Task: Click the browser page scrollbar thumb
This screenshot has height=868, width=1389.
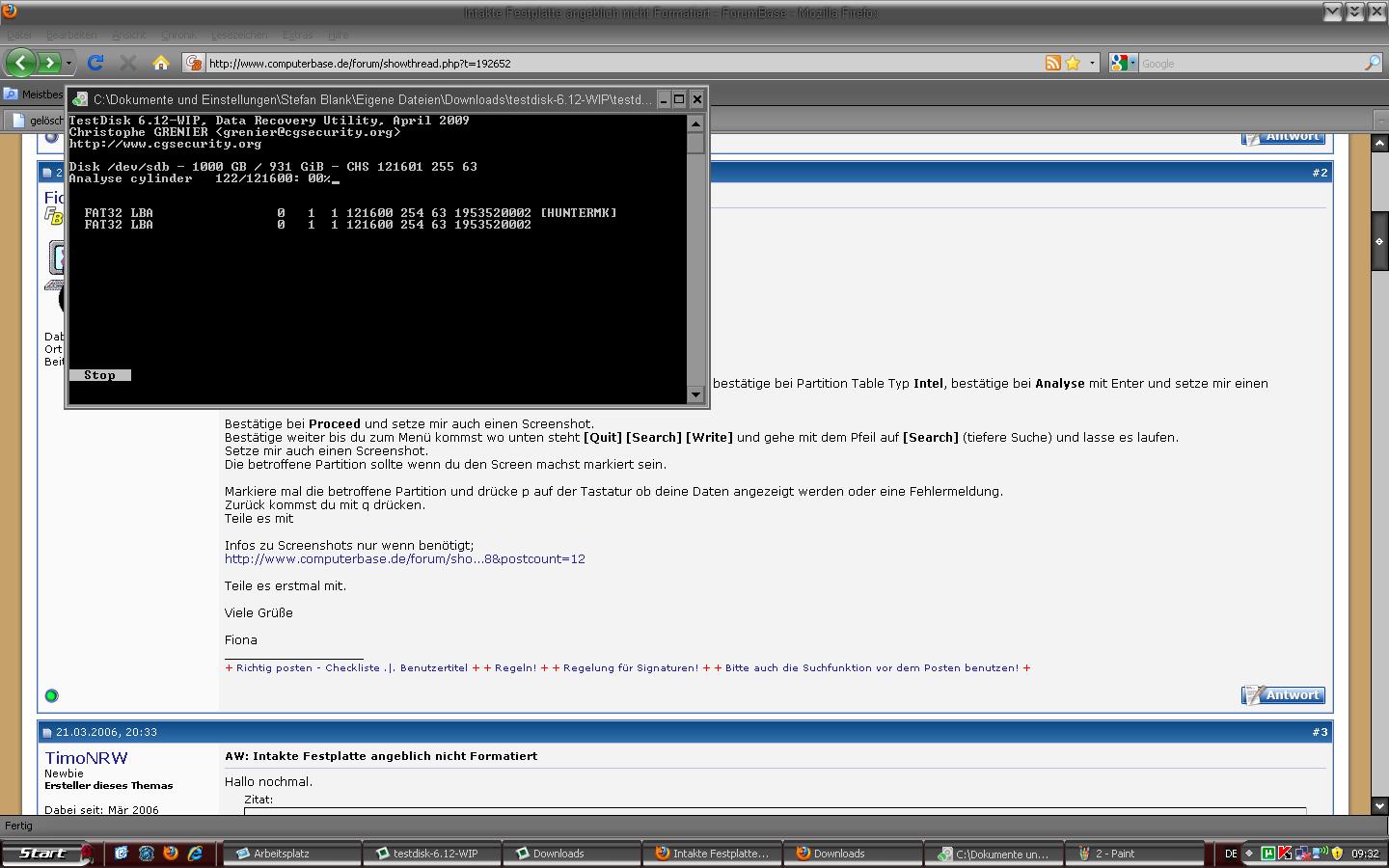Action: (1379, 241)
